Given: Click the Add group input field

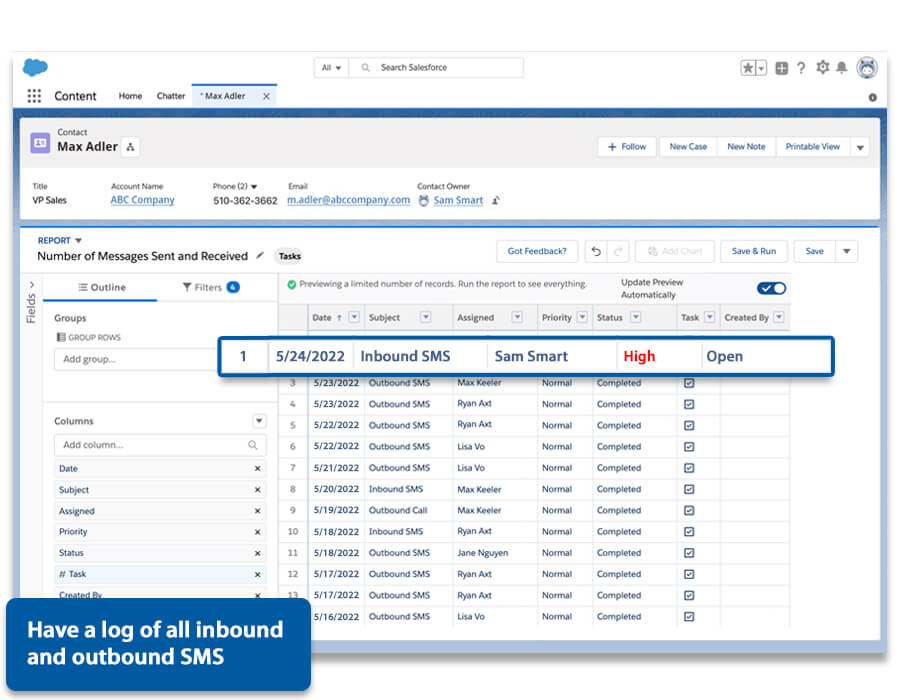Looking at the screenshot, I should [x=138, y=359].
